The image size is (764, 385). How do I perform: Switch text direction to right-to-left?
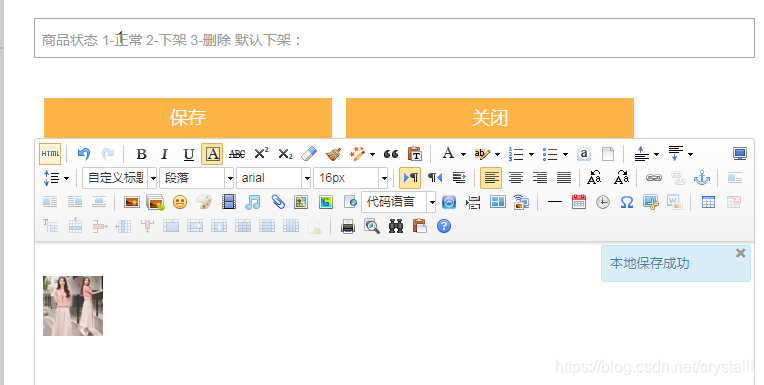point(435,178)
